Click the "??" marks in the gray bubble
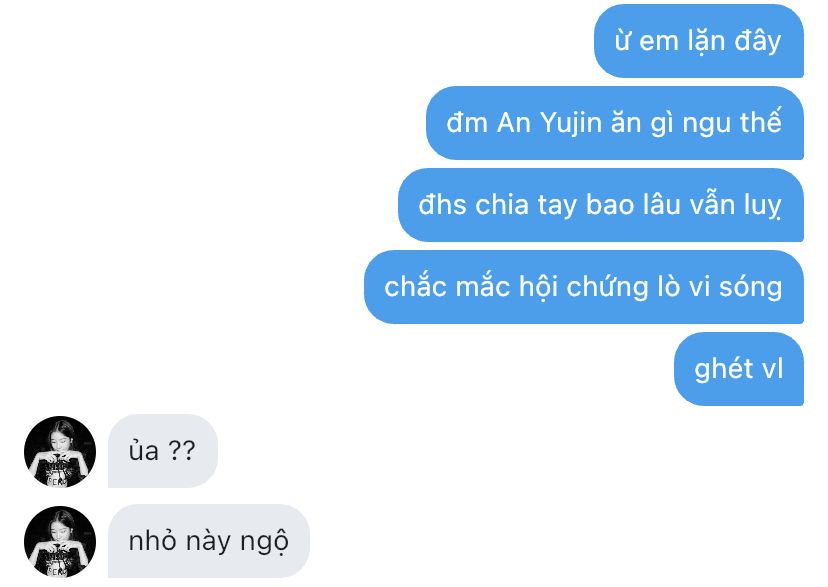The height and width of the screenshot is (587, 828). 182,450
